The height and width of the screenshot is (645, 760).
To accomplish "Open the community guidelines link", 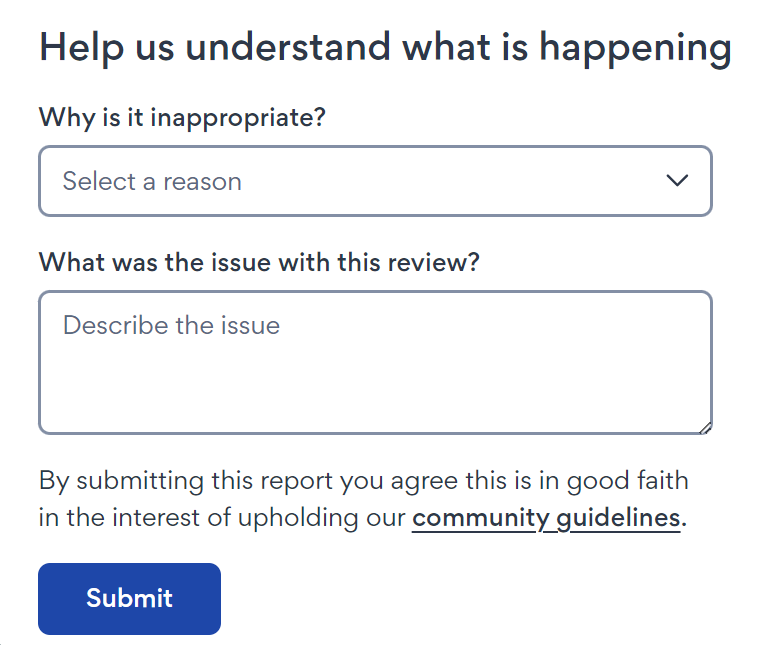I will 546,518.
